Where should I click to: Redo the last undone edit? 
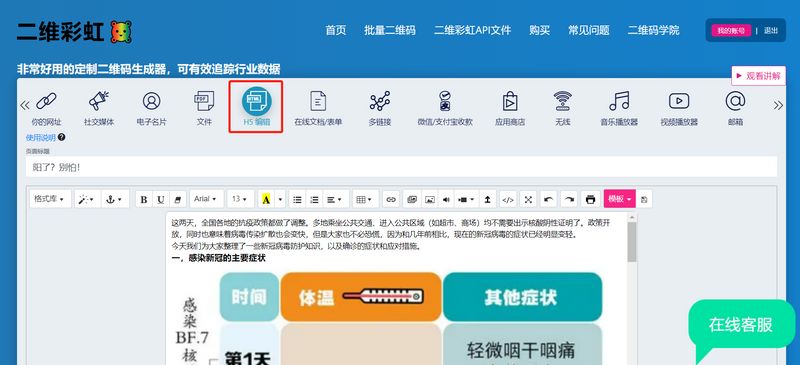pos(569,199)
